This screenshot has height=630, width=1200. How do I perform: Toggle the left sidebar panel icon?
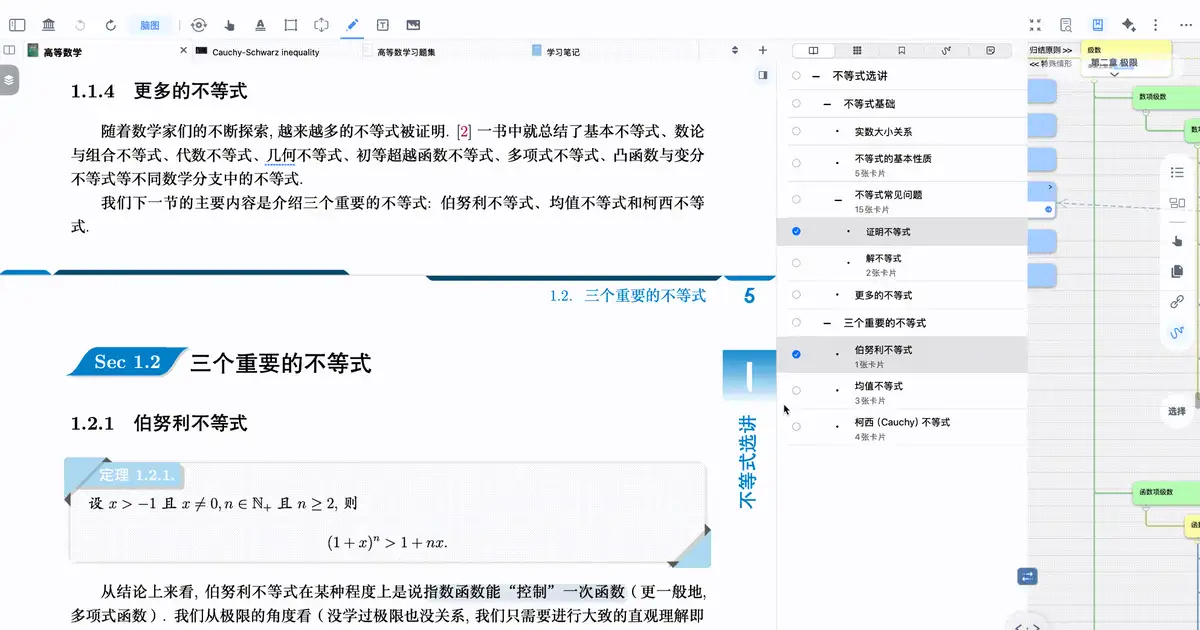(x=17, y=25)
